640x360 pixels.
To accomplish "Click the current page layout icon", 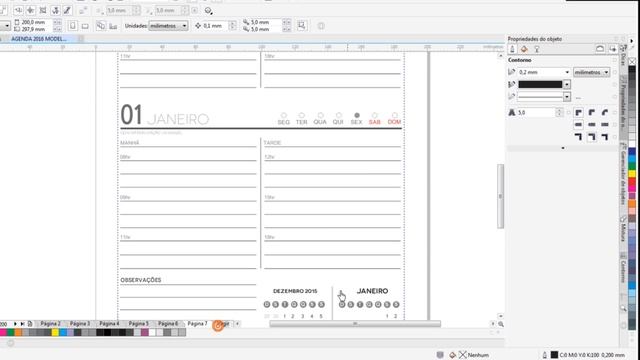I will [113, 26].
